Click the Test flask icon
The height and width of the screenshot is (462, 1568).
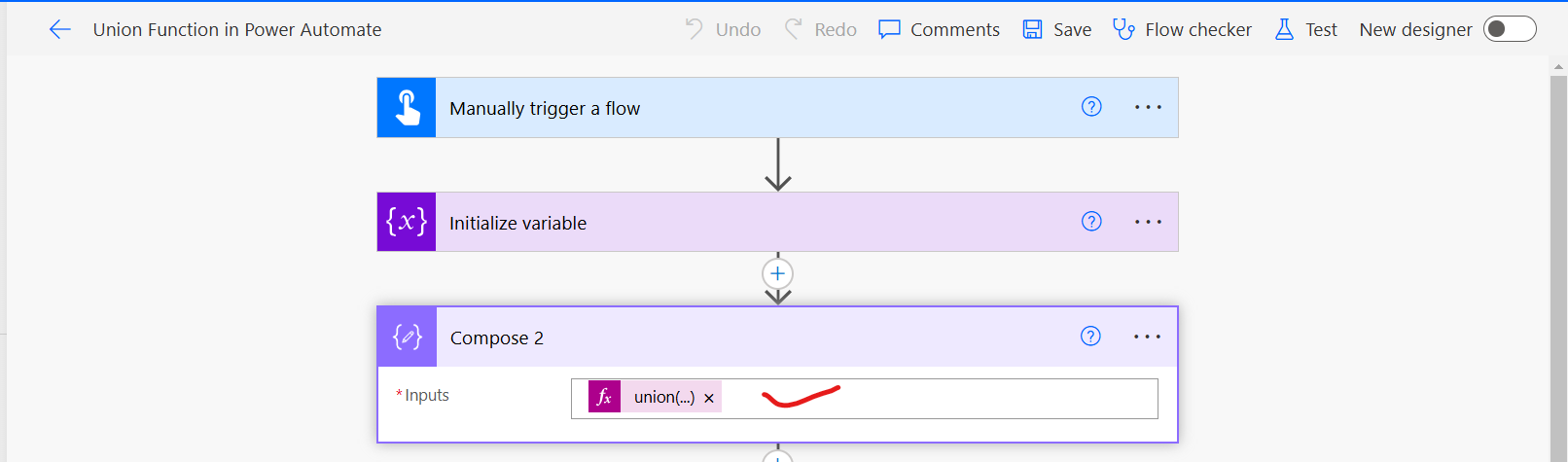(x=1284, y=30)
